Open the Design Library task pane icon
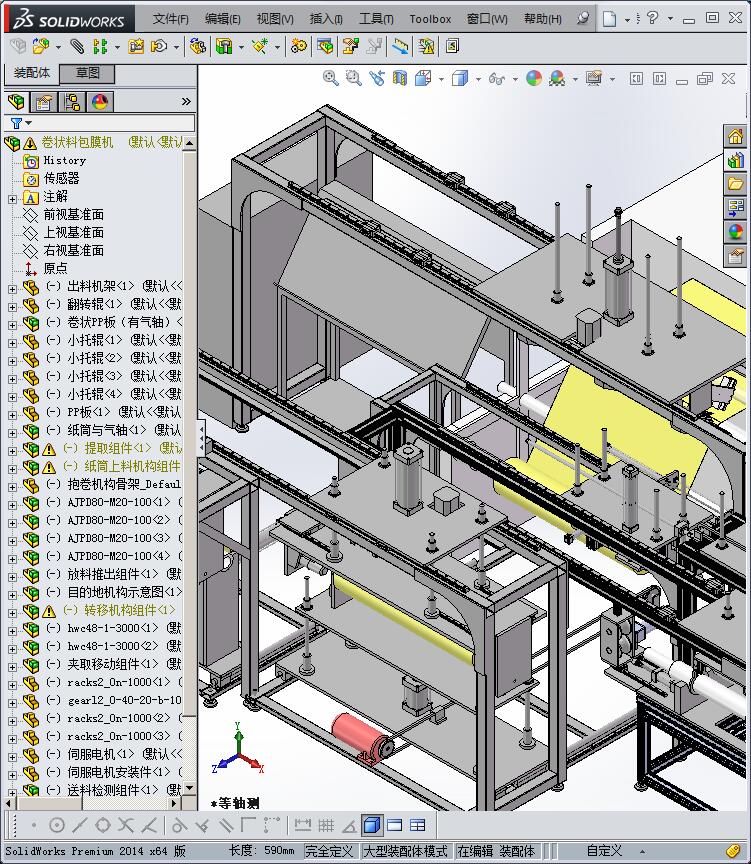The image size is (751, 864). 735,160
